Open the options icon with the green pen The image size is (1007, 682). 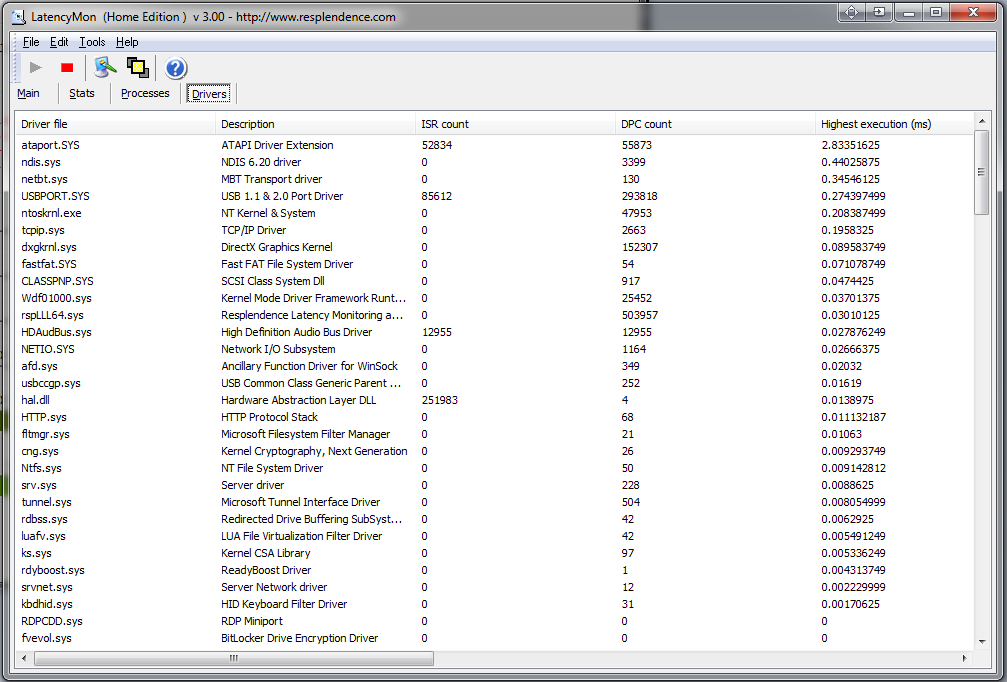click(x=105, y=67)
